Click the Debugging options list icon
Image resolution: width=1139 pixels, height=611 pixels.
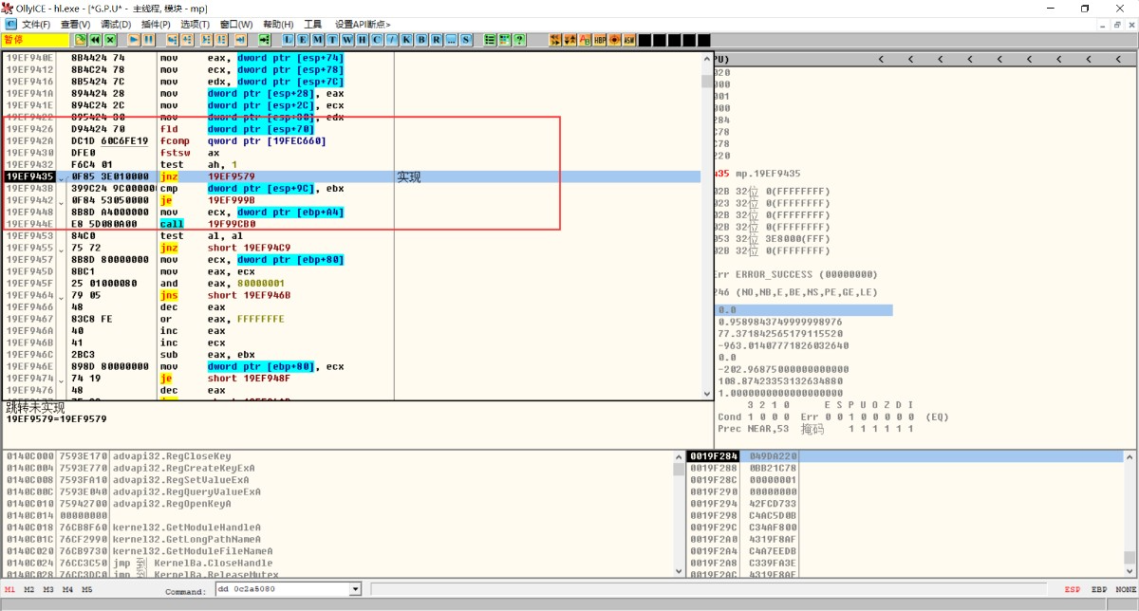pos(490,40)
